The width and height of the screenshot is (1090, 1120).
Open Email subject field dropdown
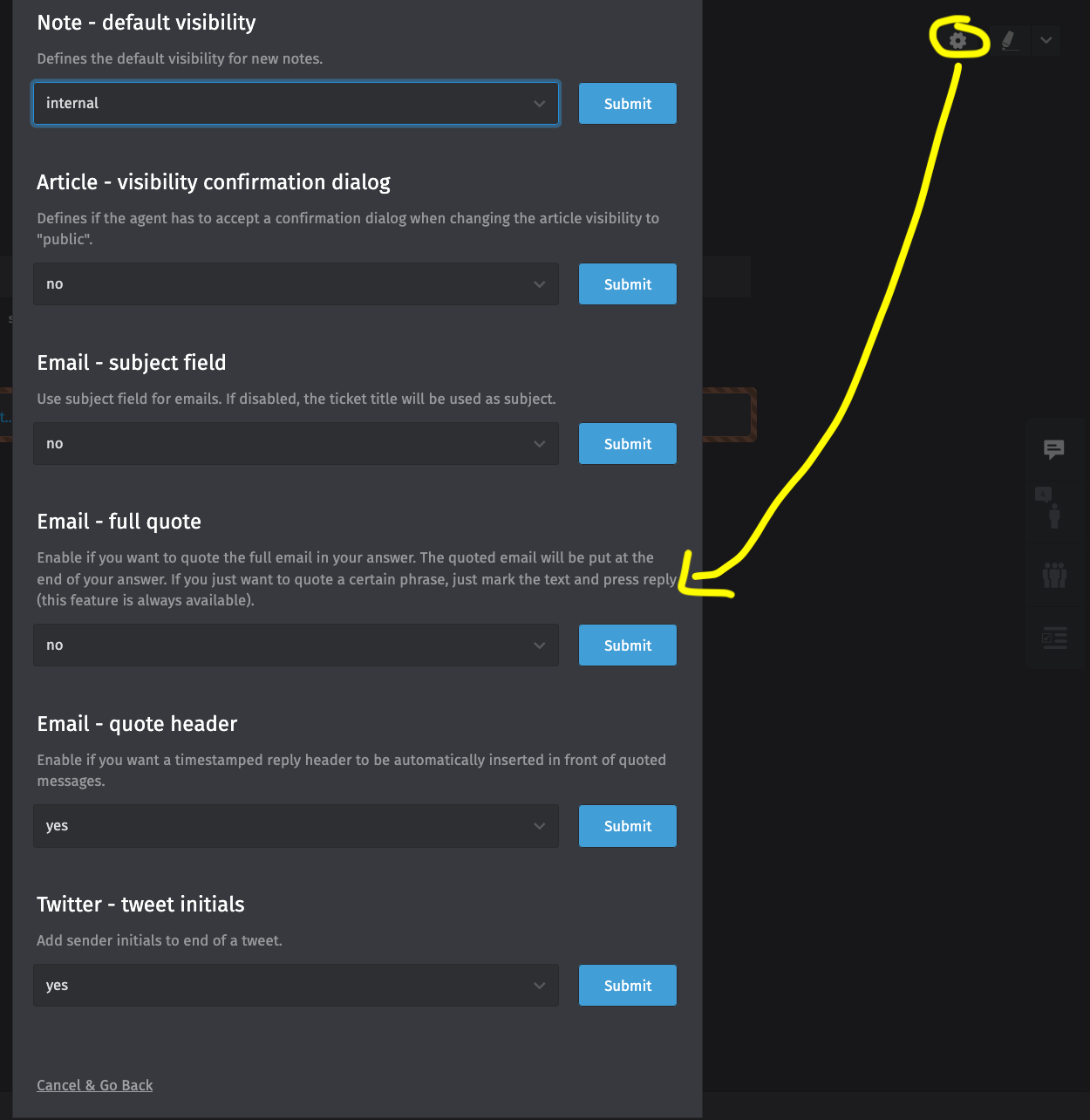point(296,444)
